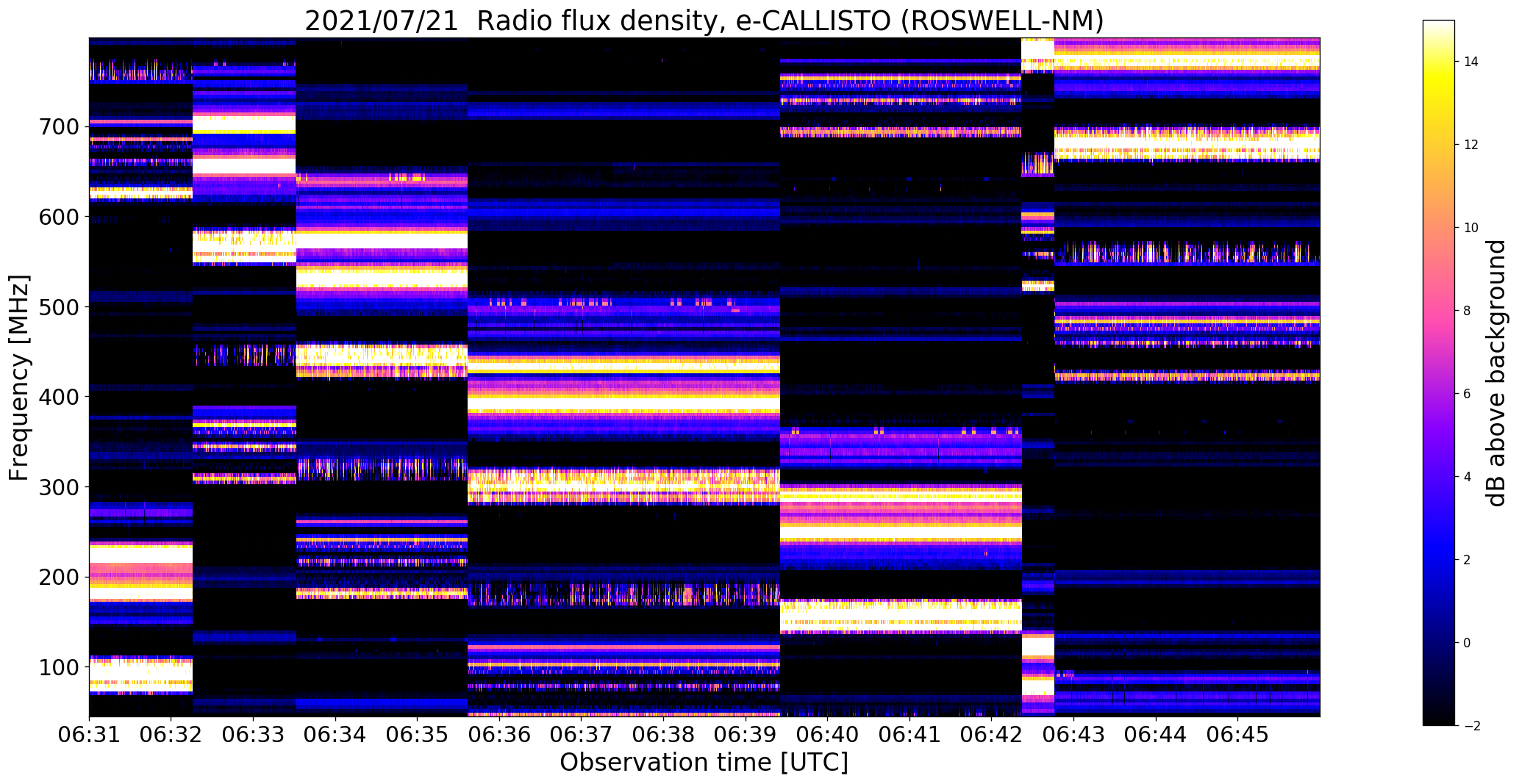This screenshot has width=1519, height=784.
Task: Click the 06:44 time tick label
Action: [1157, 735]
